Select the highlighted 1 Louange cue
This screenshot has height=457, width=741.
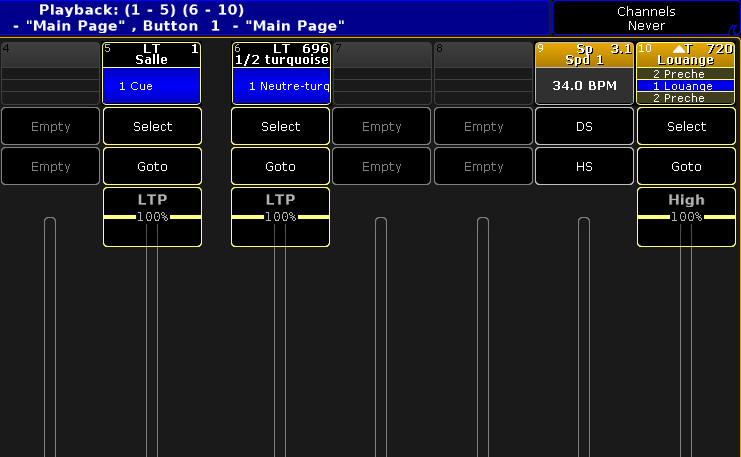click(x=686, y=86)
